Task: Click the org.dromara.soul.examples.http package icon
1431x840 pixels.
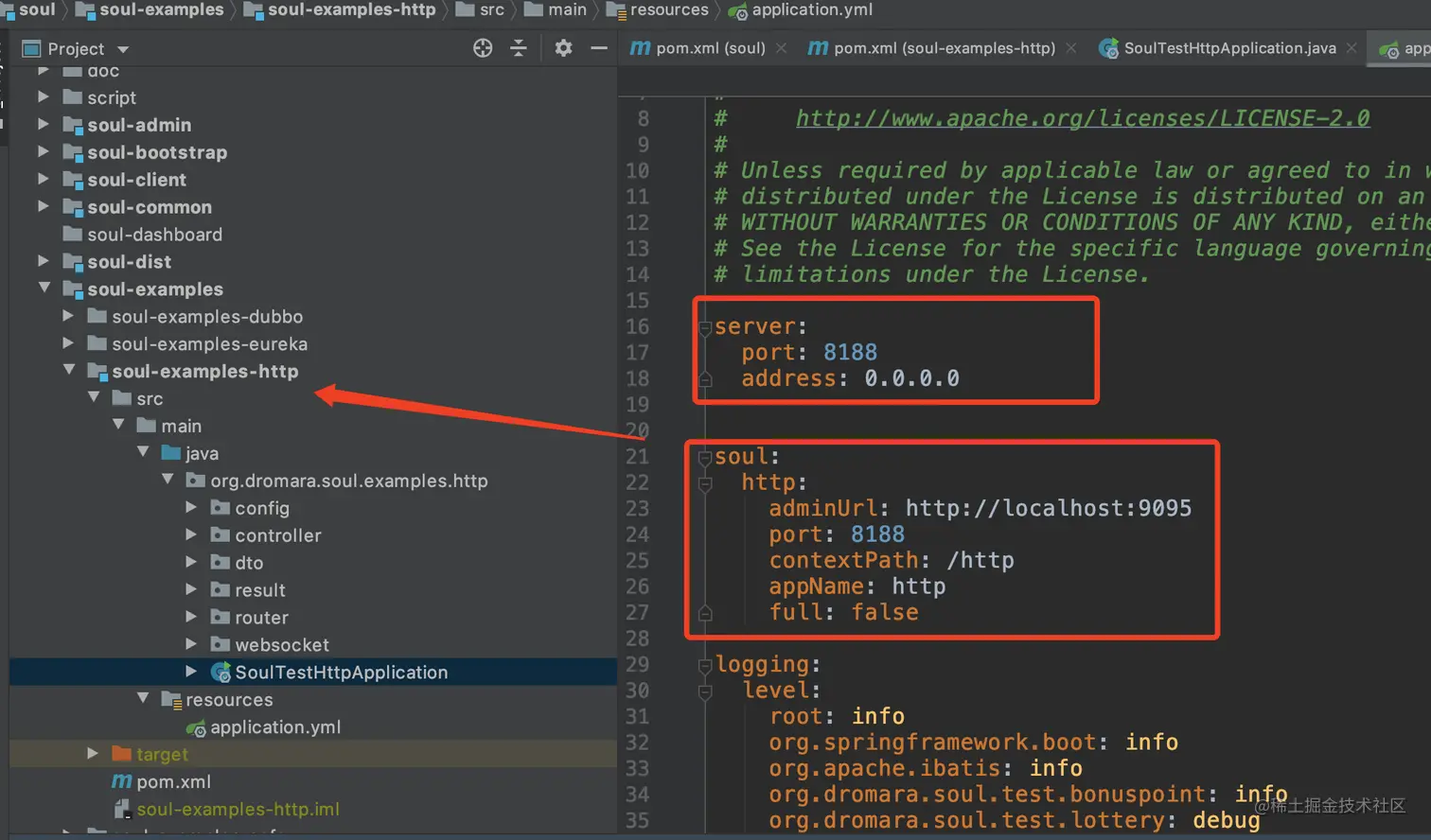Action: 196,481
